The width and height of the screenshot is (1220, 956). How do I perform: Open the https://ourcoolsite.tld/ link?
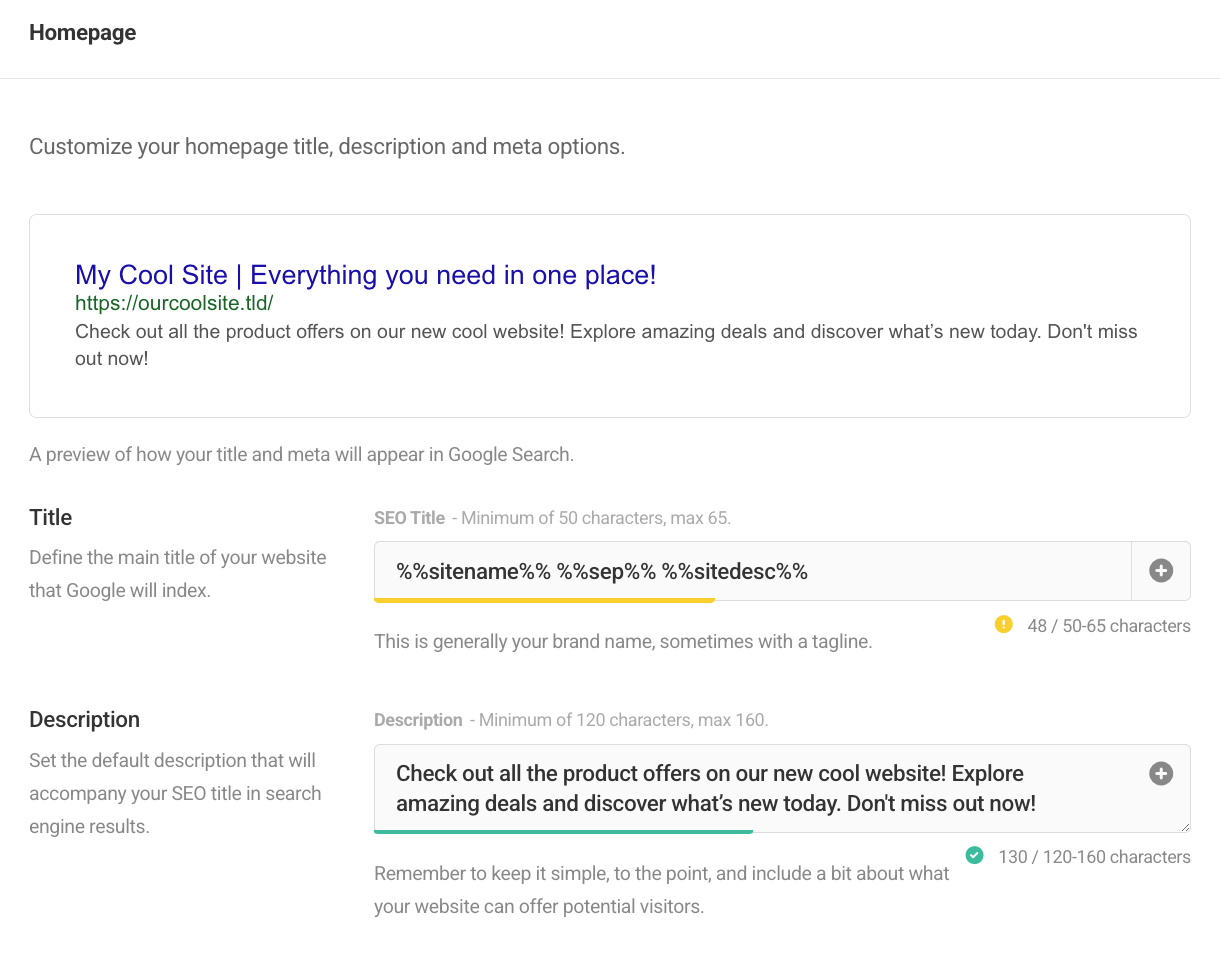(x=174, y=303)
